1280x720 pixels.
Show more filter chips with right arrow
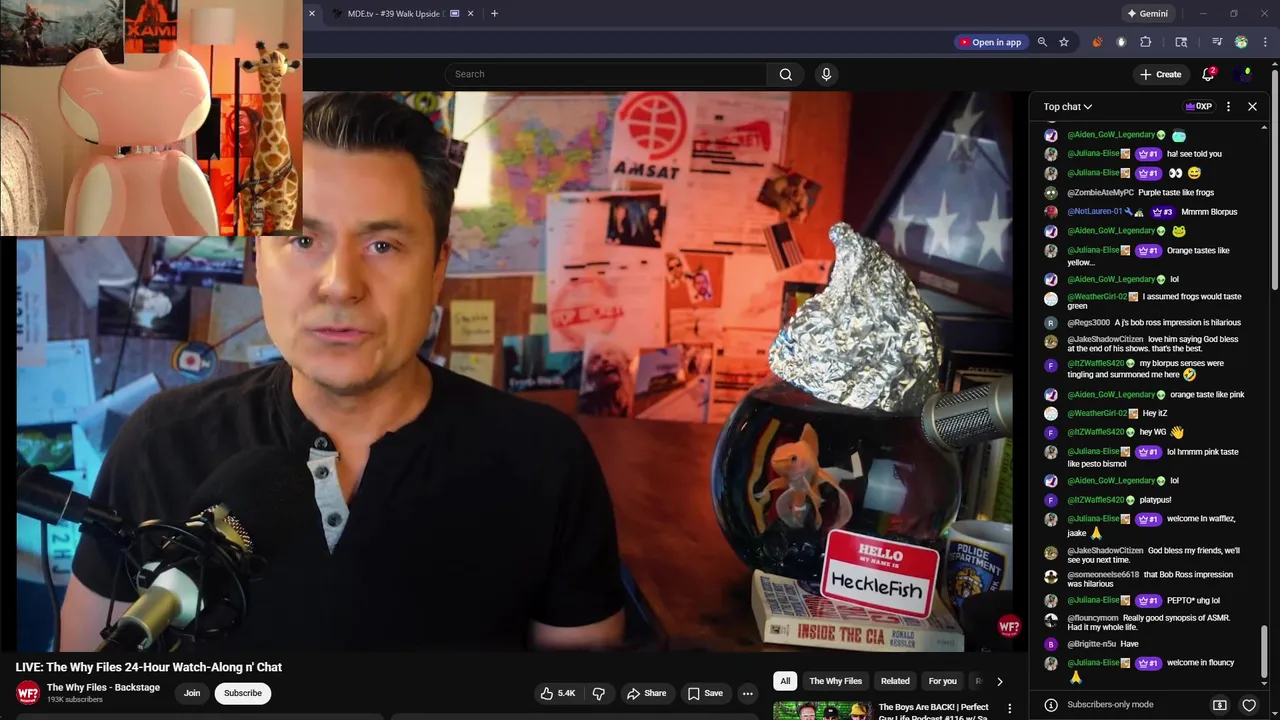pyautogui.click(x=999, y=681)
